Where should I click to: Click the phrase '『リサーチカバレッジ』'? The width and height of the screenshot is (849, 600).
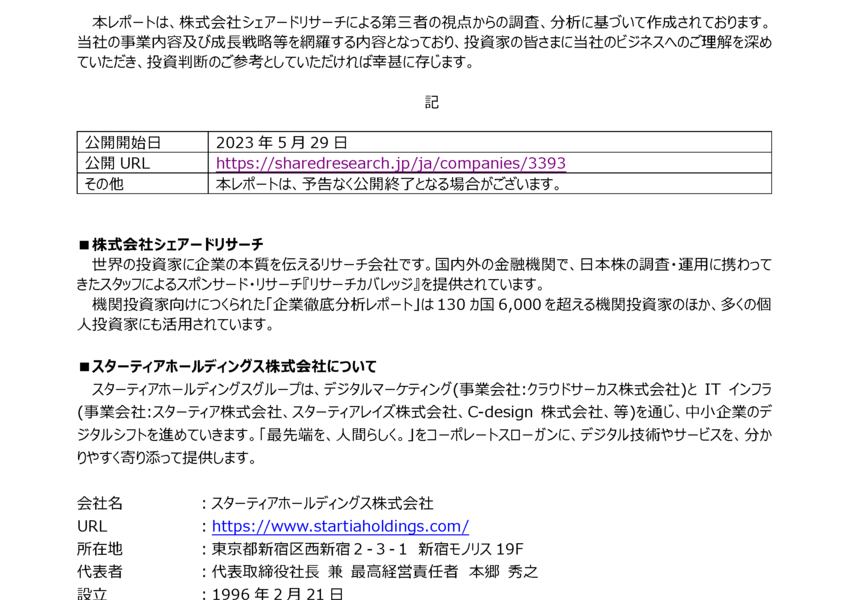[x=362, y=284]
